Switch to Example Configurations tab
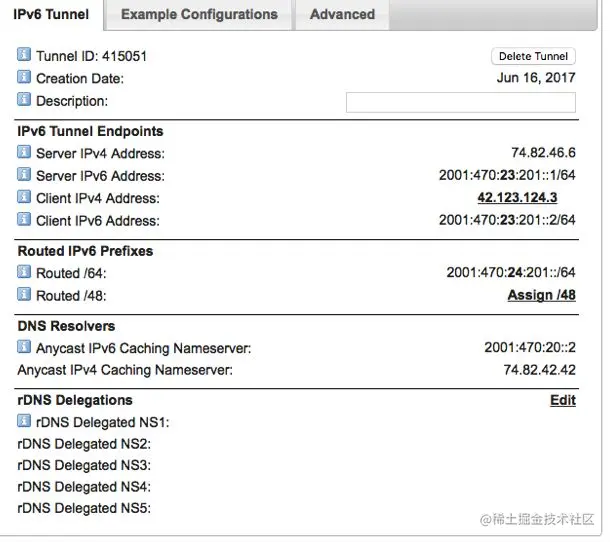 coord(199,15)
